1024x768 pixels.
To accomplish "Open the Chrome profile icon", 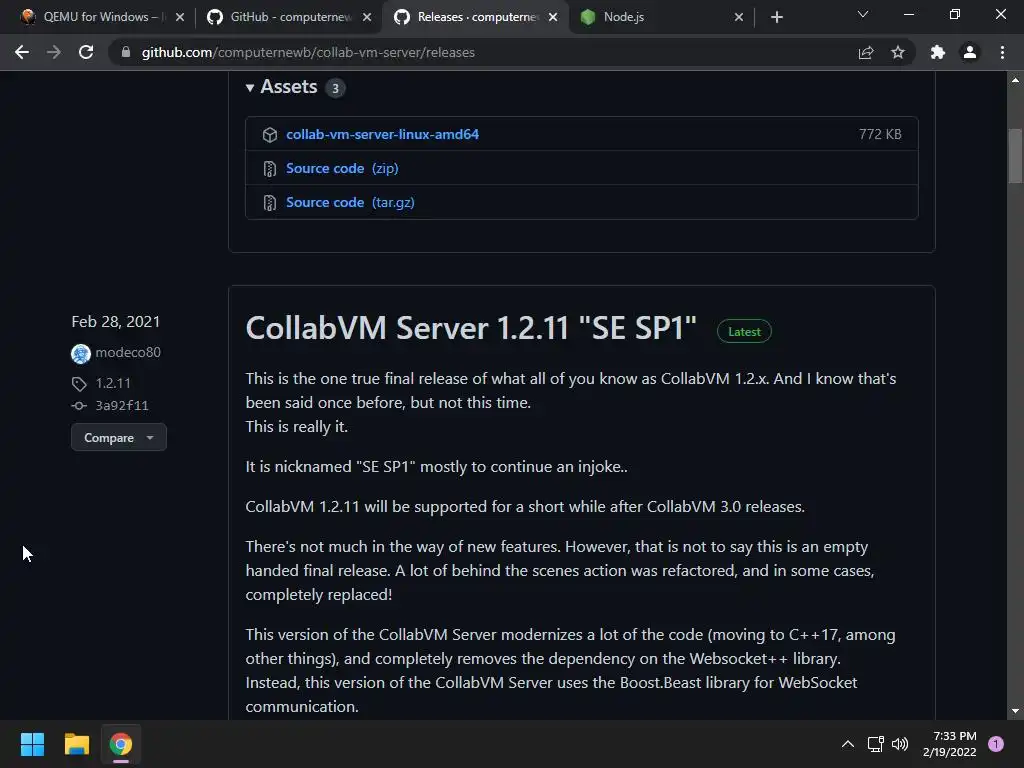I will [970, 52].
